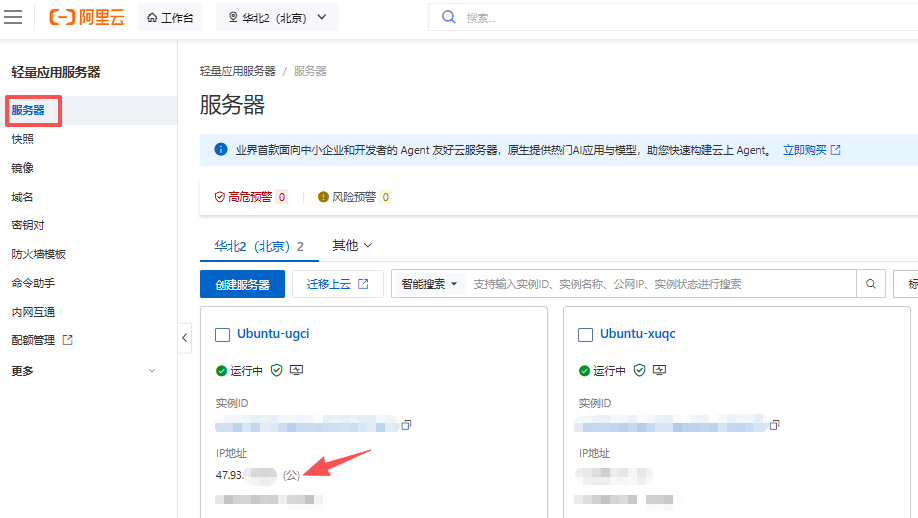Click the instance search input field

click(x=661, y=284)
